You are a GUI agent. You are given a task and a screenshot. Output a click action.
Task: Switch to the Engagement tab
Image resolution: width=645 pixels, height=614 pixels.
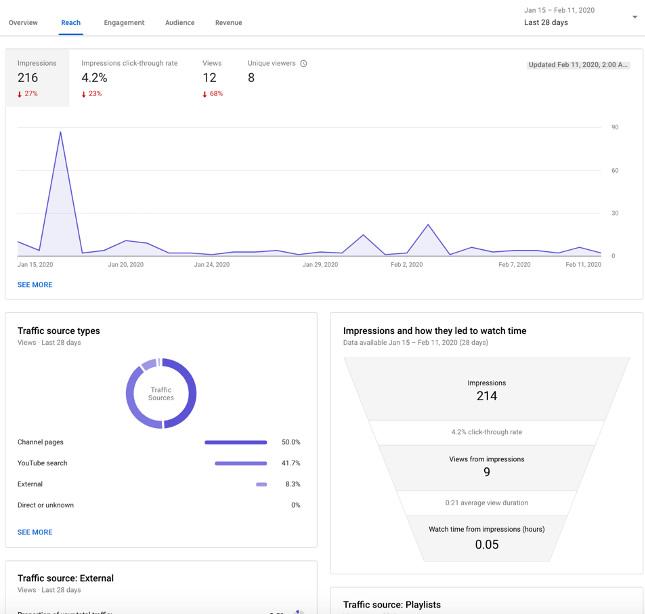(x=124, y=23)
